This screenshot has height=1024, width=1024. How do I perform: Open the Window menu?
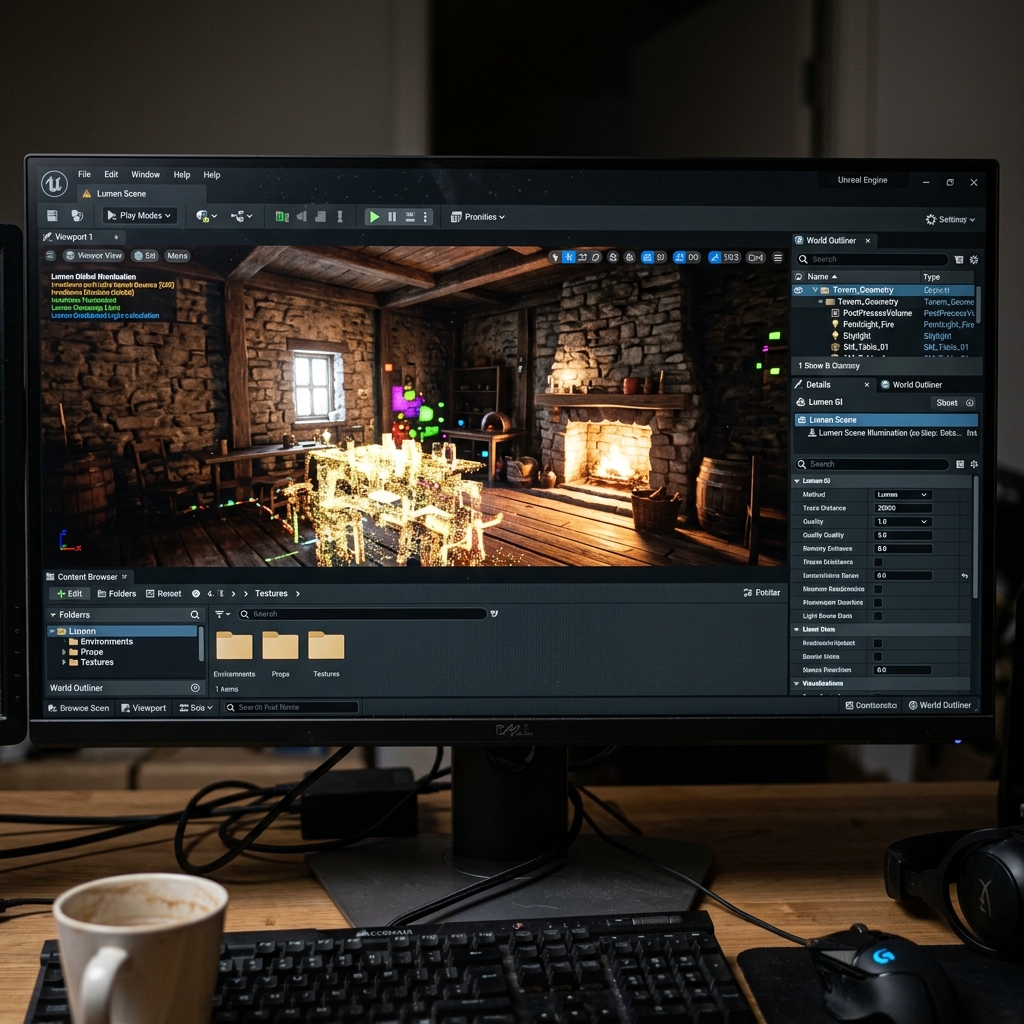coord(145,174)
